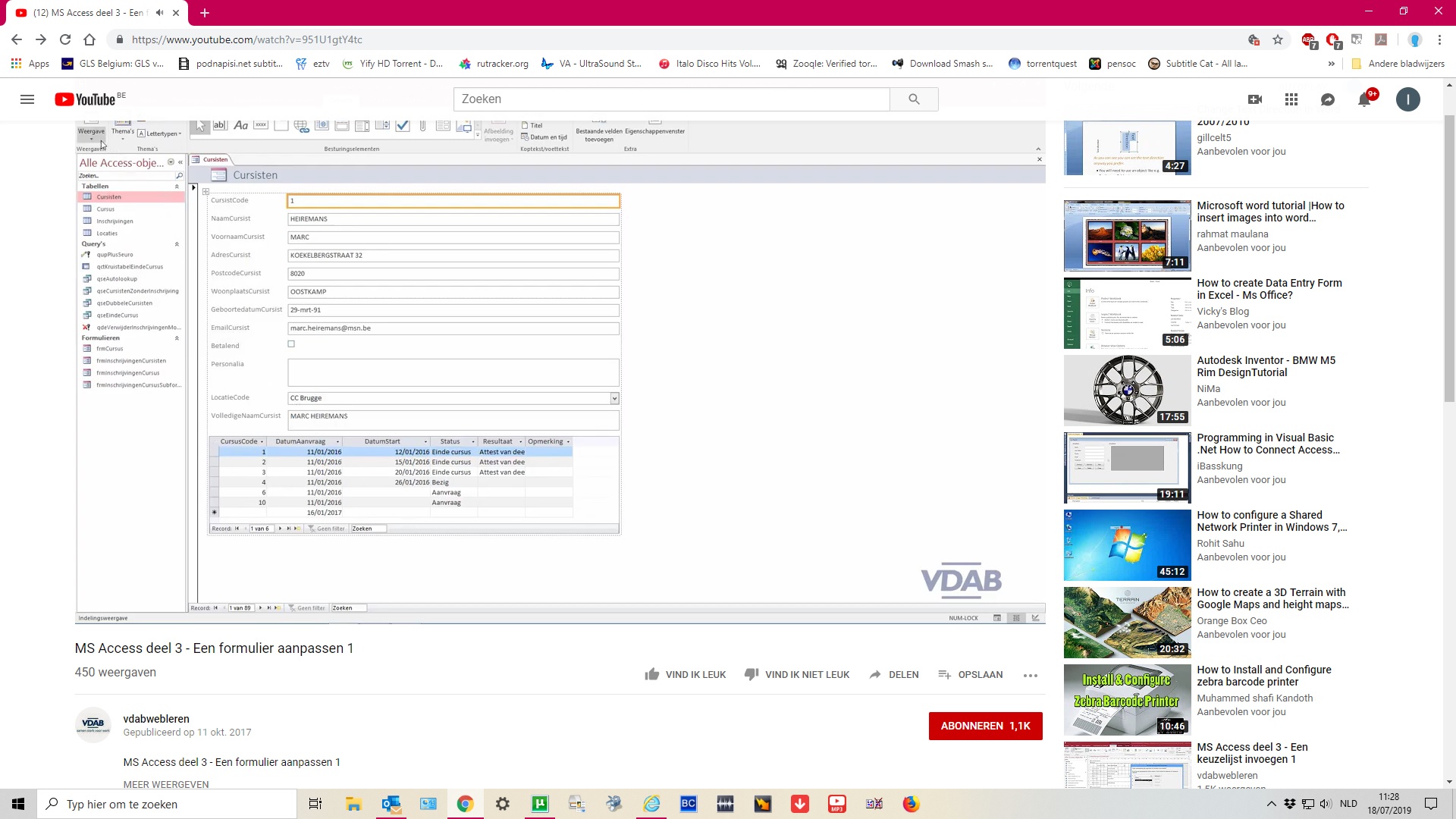Open Windows Settings from the taskbar
The width and height of the screenshot is (1456, 819).
[502, 804]
